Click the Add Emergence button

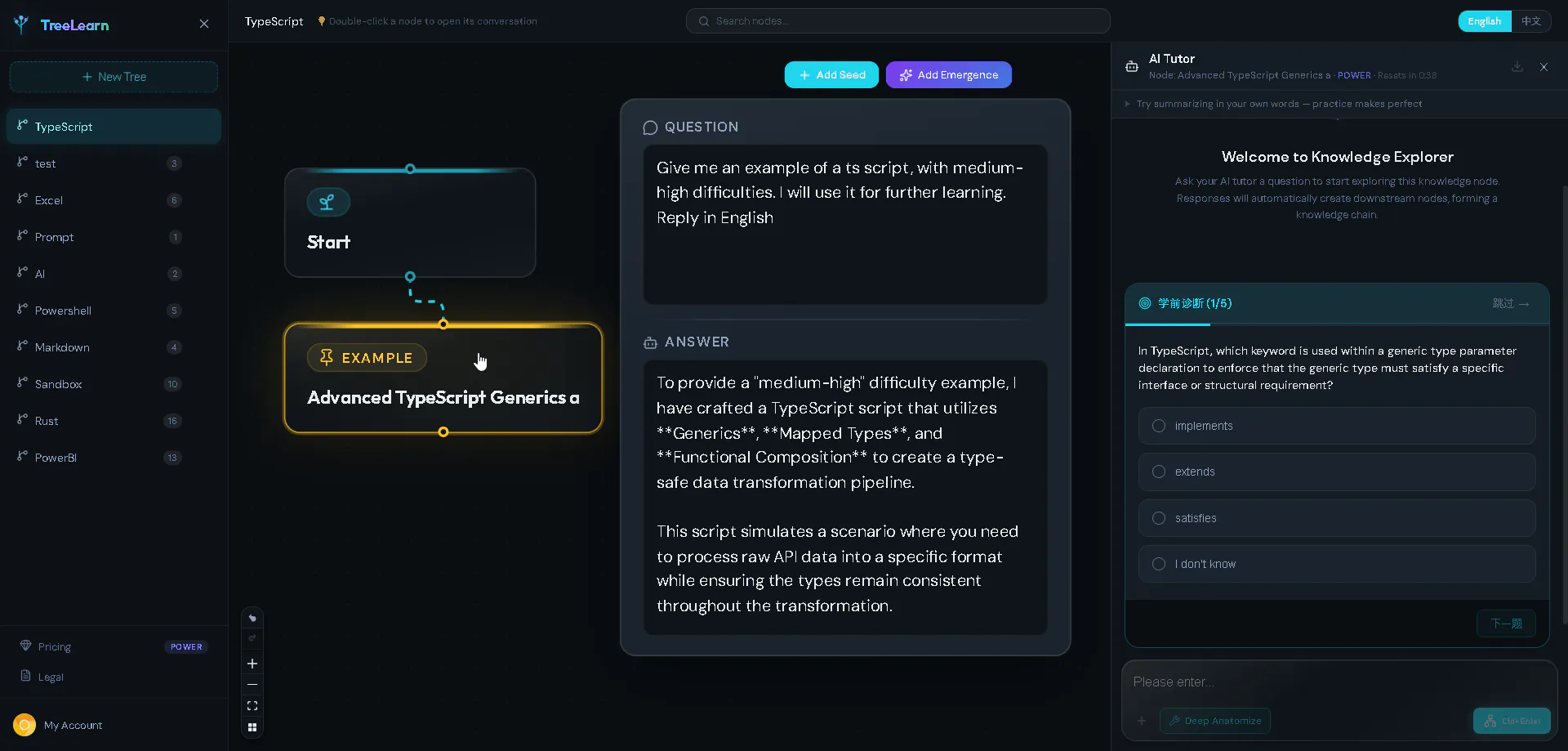click(949, 75)
